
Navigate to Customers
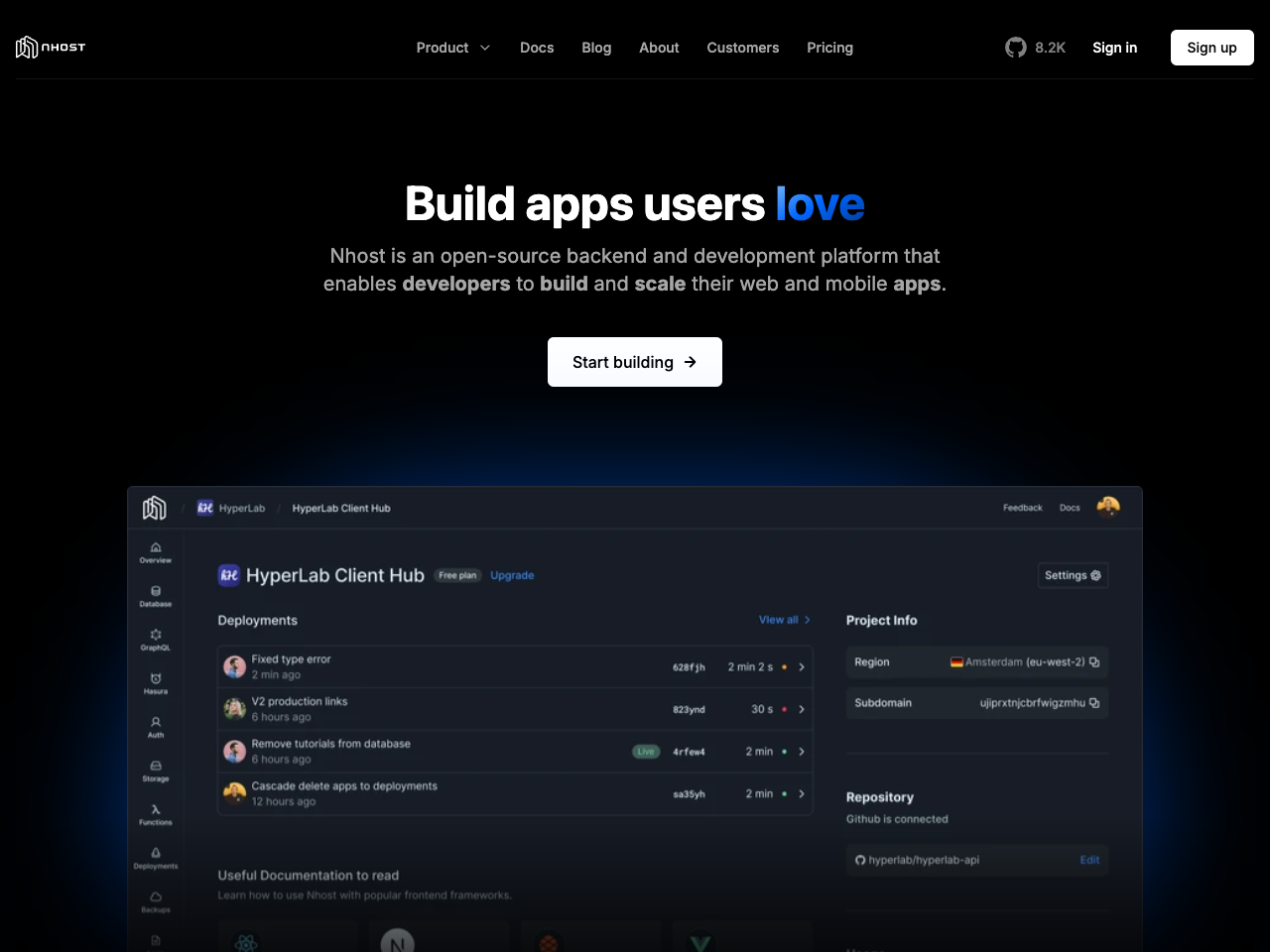coord(743,48)
